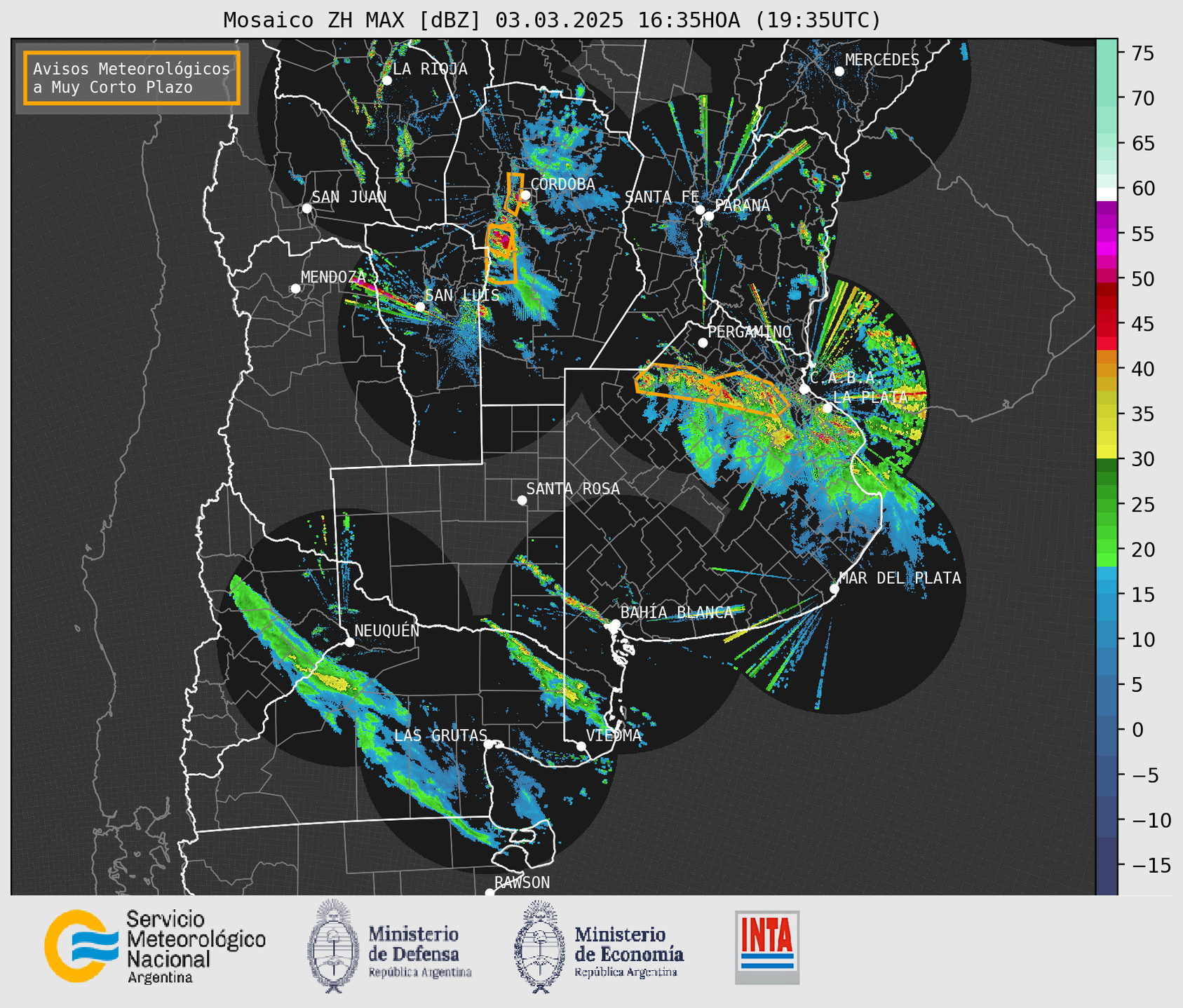Select the NEUQUÉN city label
Viewport: 1183px width, 1008px height.
tap(386, 631)
